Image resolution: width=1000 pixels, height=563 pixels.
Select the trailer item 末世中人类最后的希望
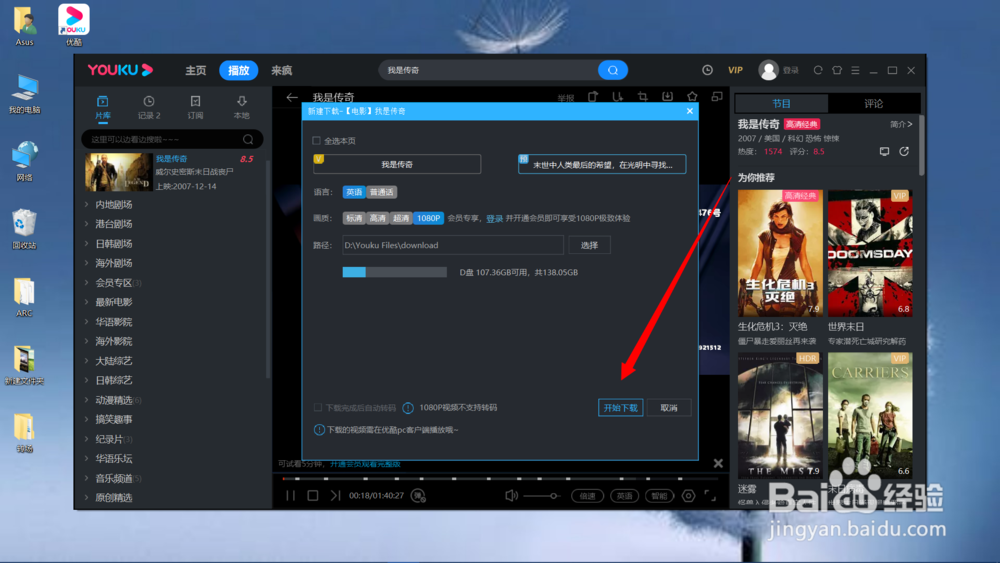pos(602,165)
